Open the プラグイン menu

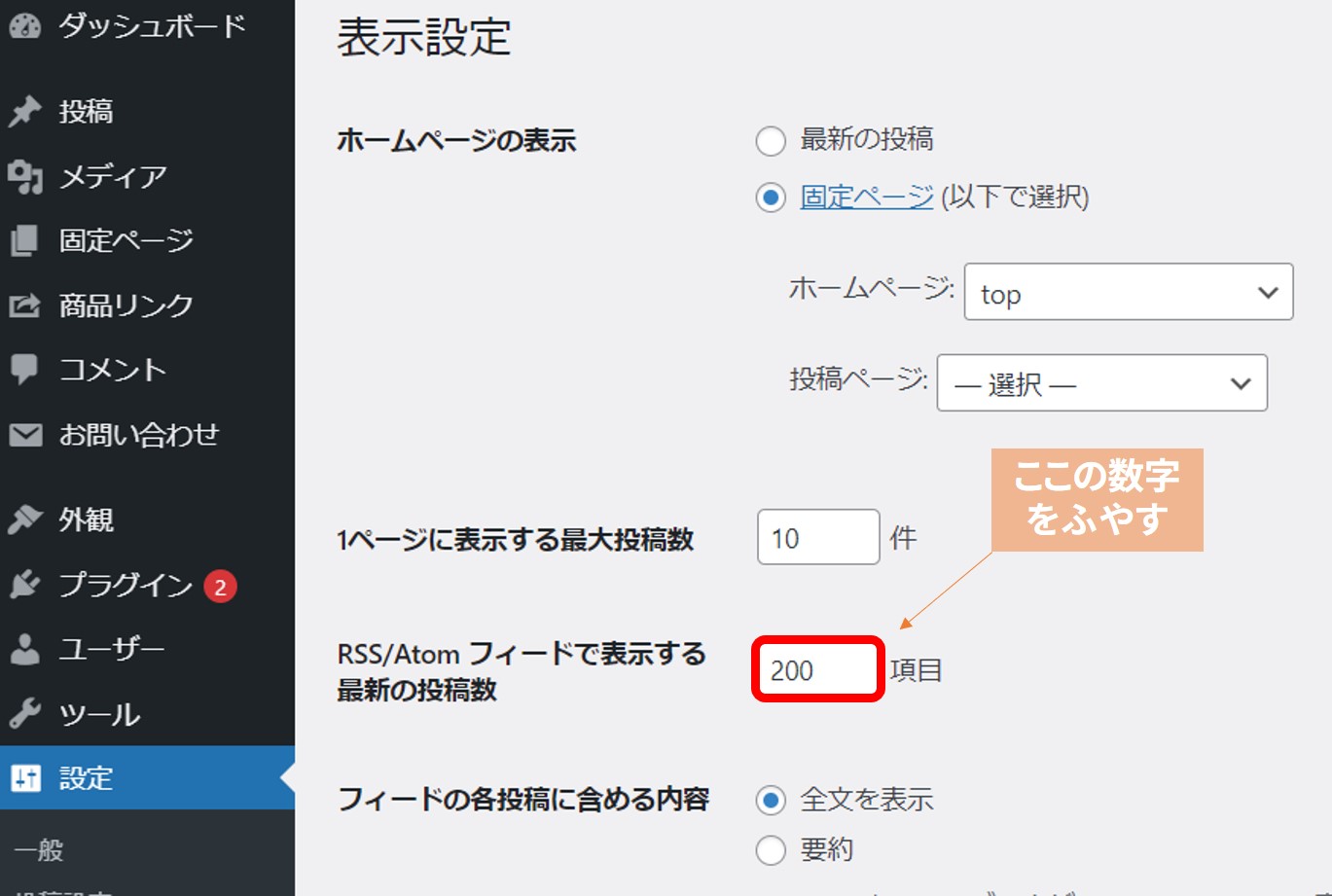(126, 585)
